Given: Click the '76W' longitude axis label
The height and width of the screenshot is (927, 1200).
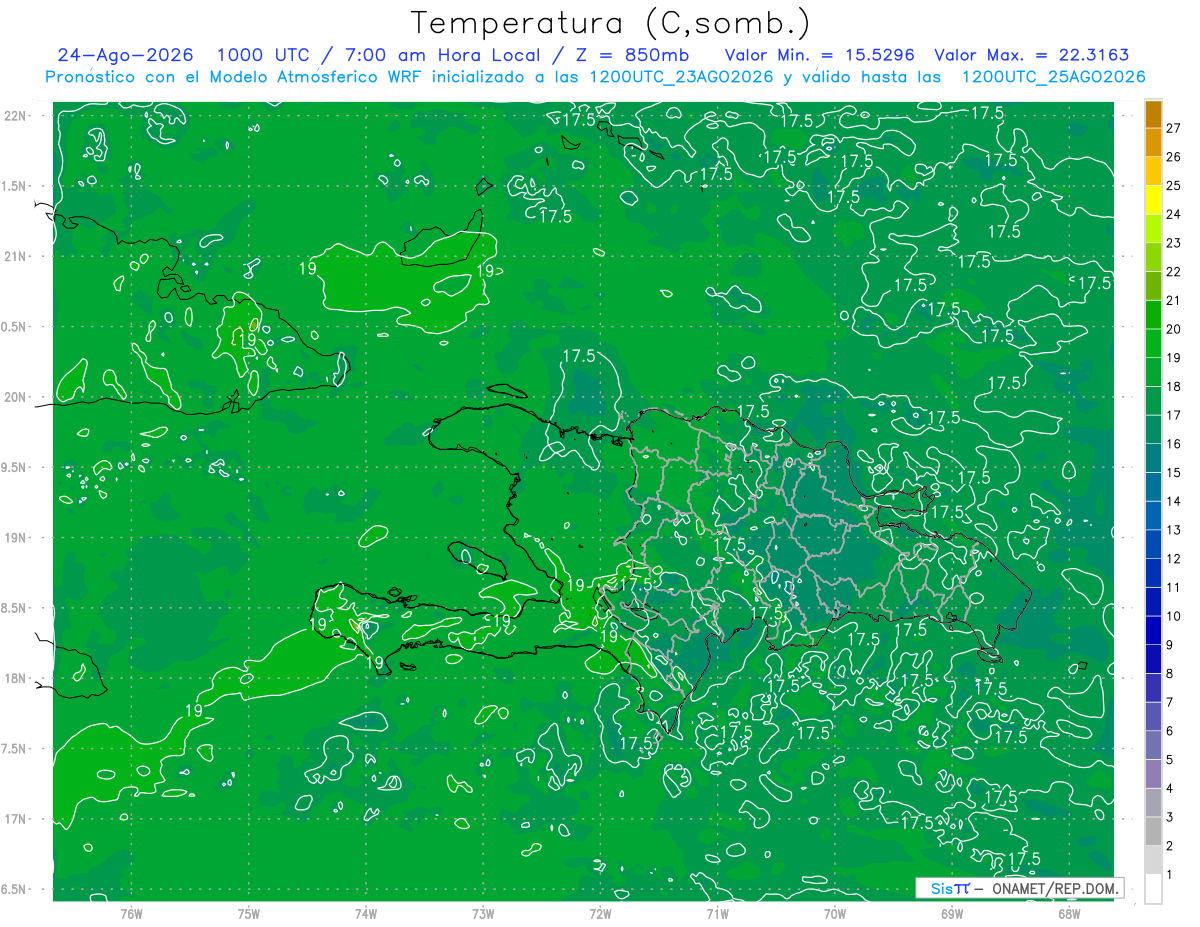Looking at the screenshot, I should 131,913.
